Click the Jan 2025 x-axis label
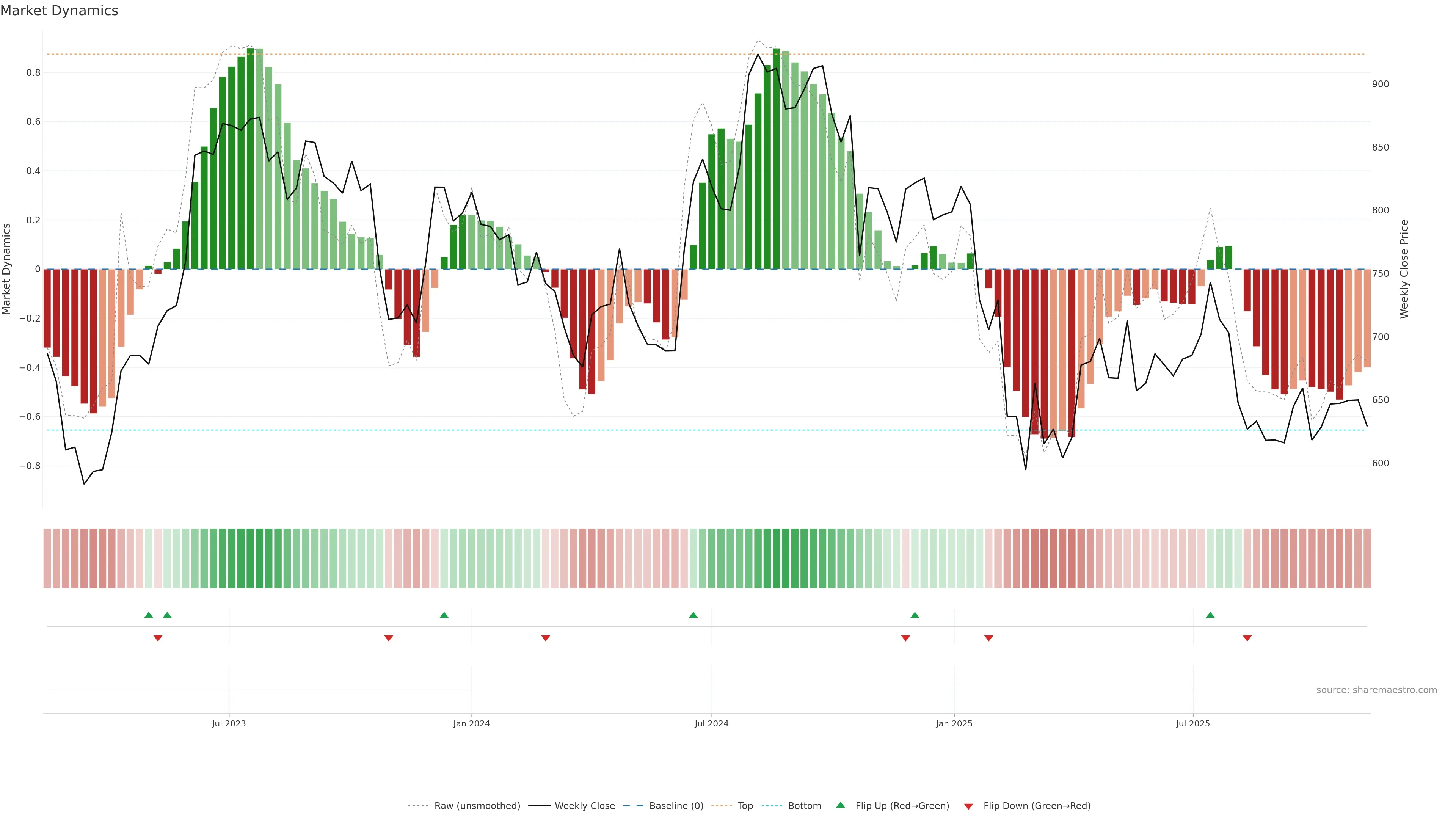 (x=954, y=723)
